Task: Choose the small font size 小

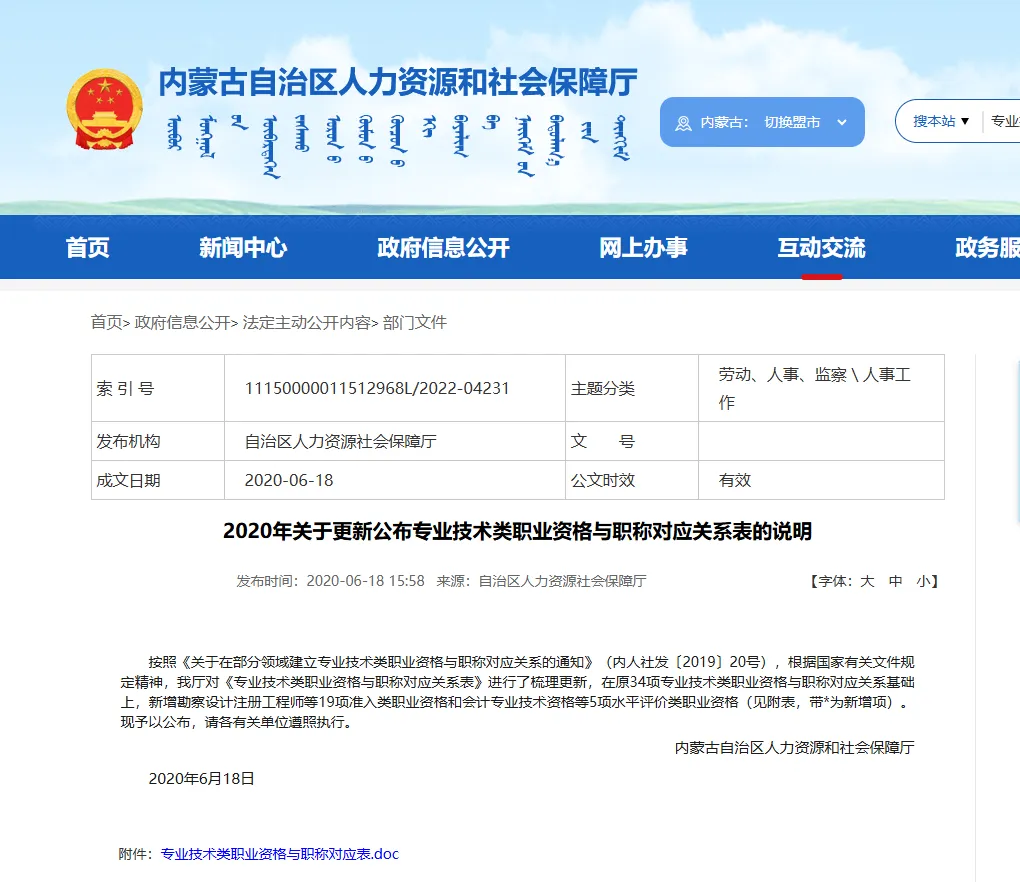Action: click(x=921, y=580)
